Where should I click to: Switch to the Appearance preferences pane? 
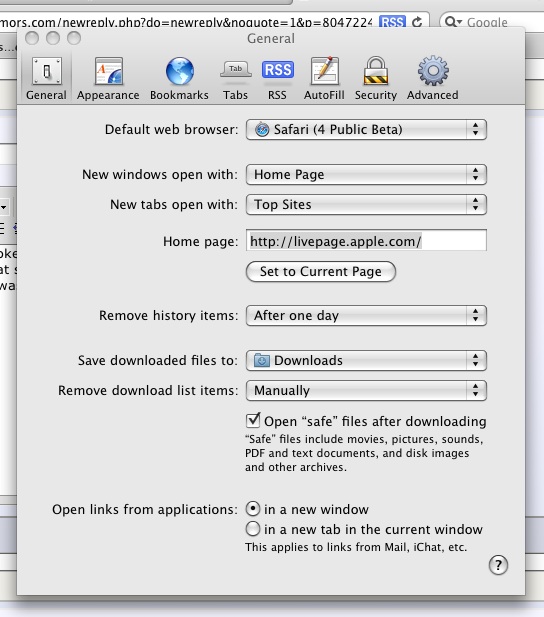(x=108, y=78)
